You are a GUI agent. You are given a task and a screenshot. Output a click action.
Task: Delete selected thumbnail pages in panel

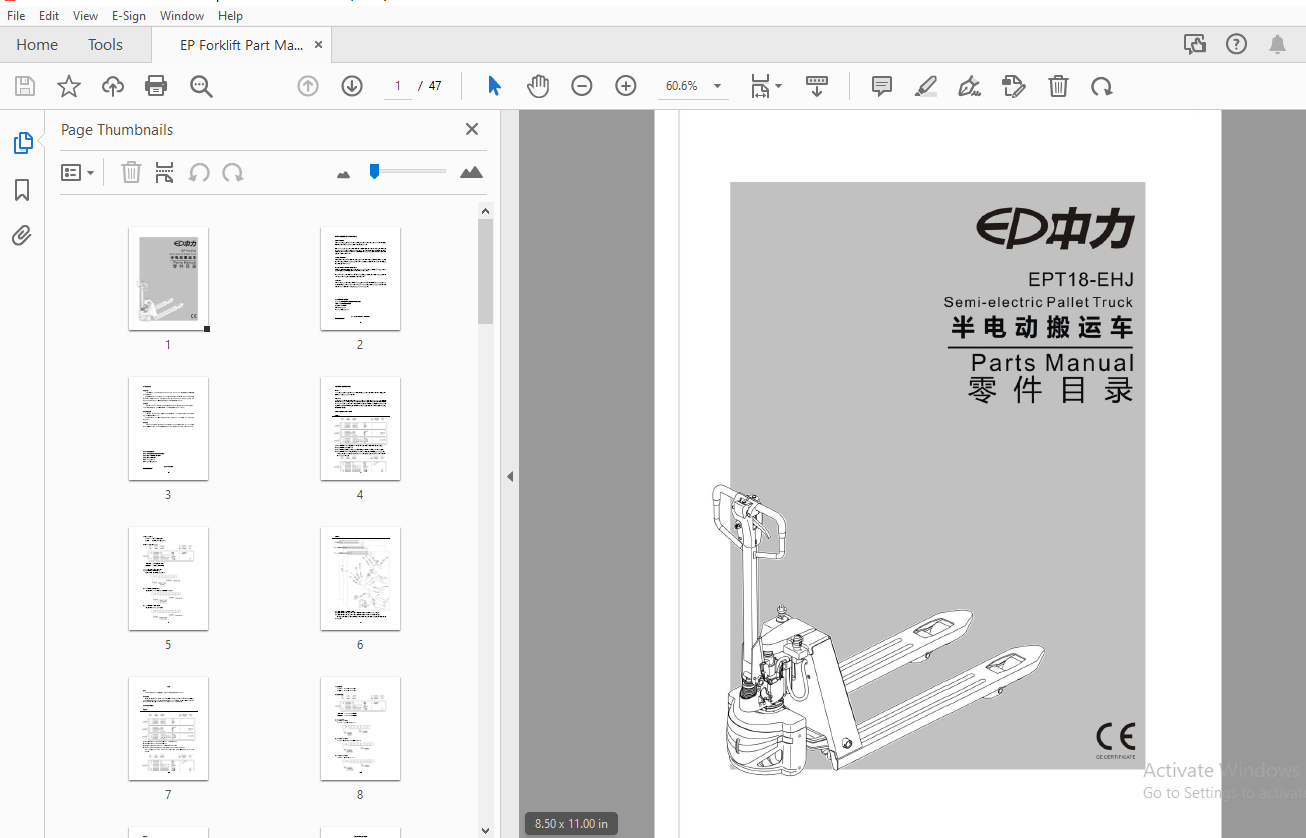(x=131, y=172)
